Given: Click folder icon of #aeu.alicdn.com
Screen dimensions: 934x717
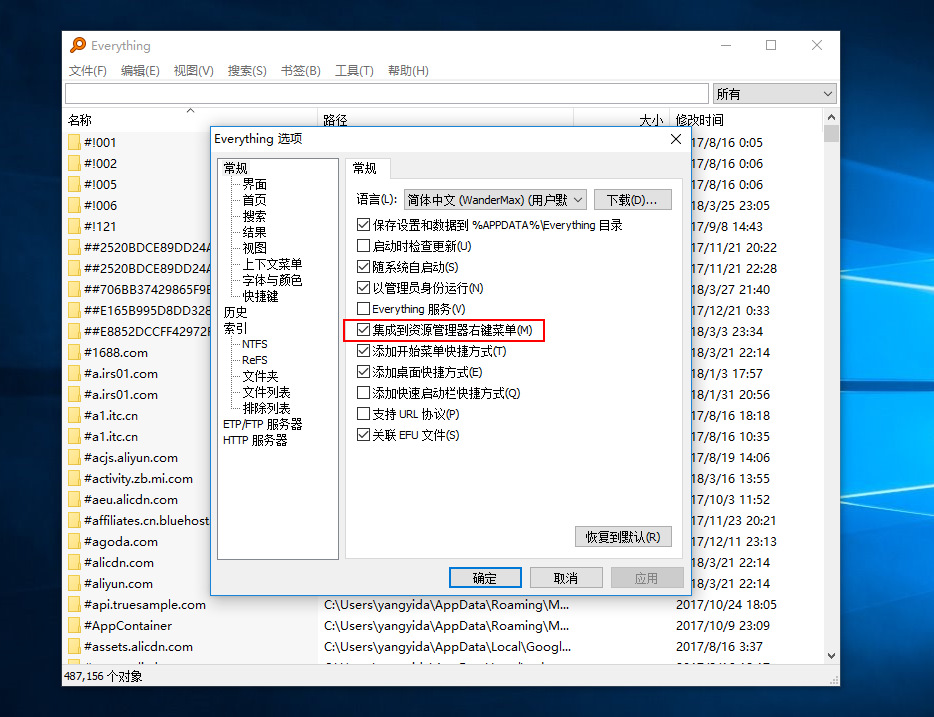Looking at the screenshot, I should (74, 500).
